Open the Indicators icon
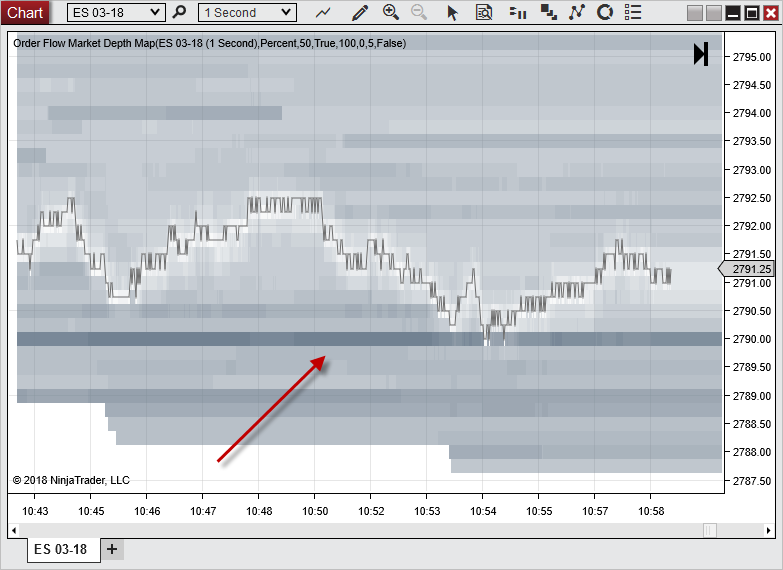This screenshot has width=783, height=570. click(548, 12)
